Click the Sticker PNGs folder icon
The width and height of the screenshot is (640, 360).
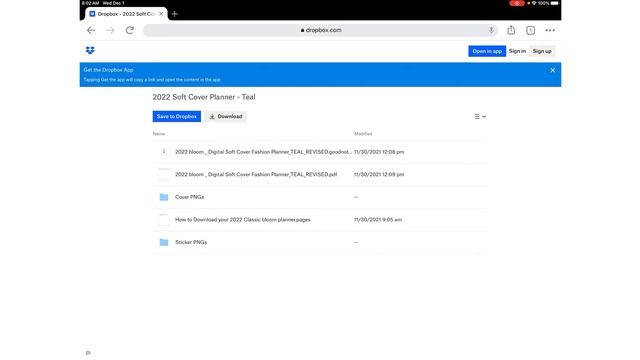tap(164, 242)
